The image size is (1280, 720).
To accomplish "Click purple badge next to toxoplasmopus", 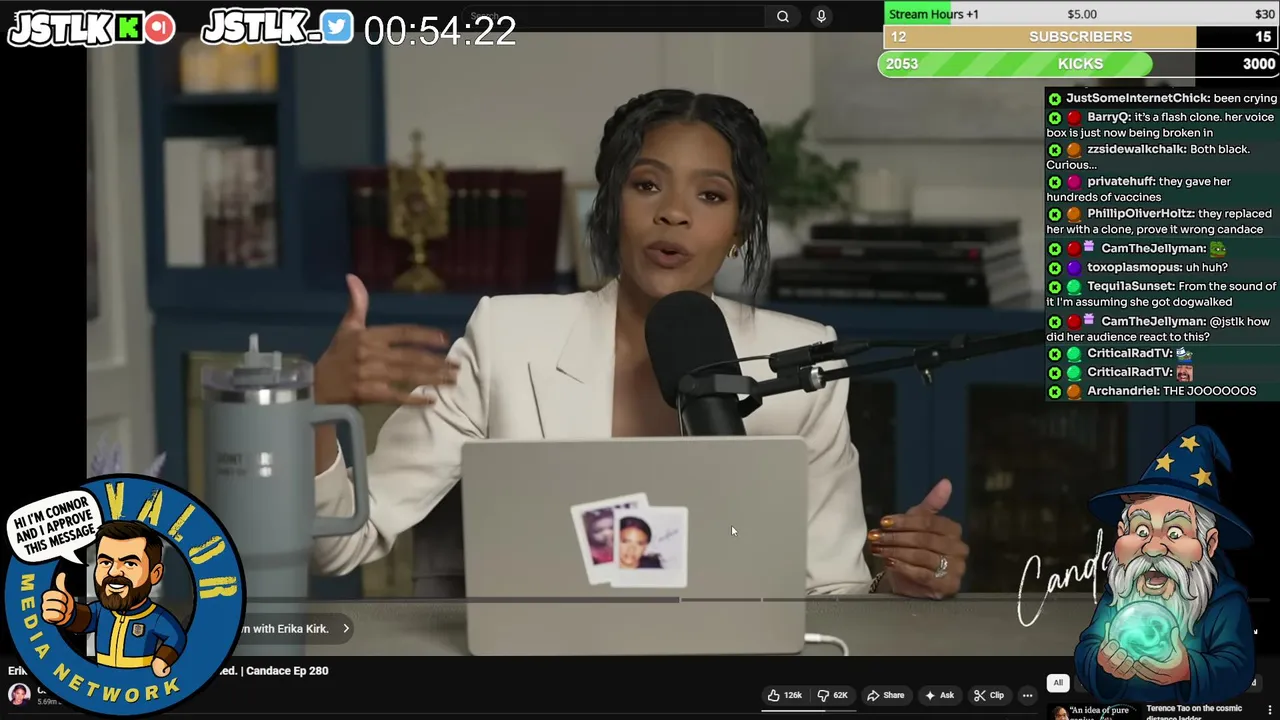I will coord(1074,268).
